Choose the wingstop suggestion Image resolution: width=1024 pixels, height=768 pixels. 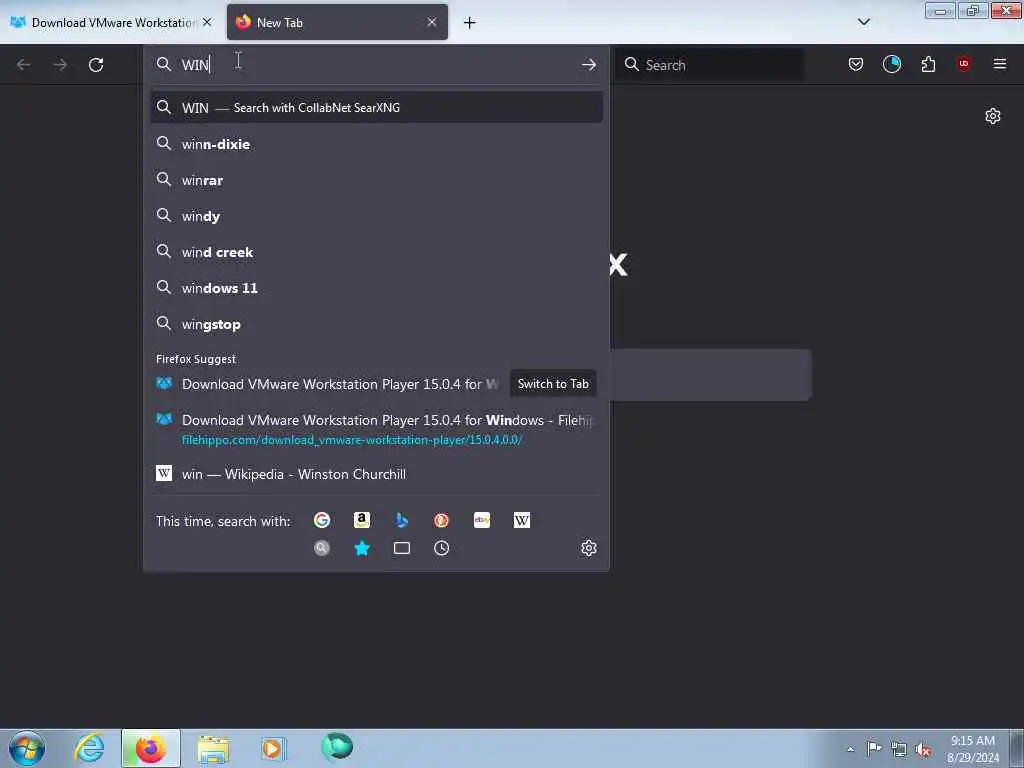point(376,324)
